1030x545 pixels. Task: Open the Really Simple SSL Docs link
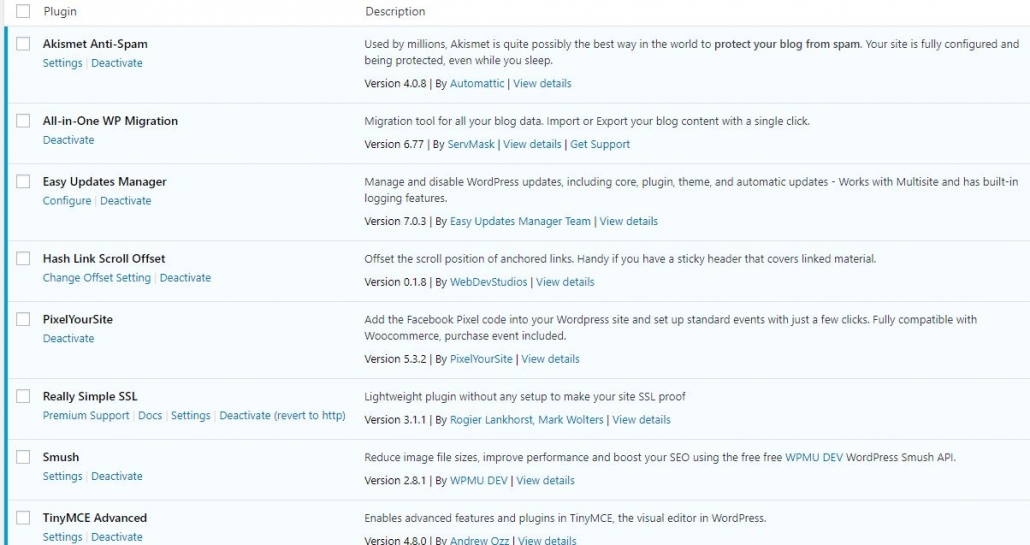150,416
